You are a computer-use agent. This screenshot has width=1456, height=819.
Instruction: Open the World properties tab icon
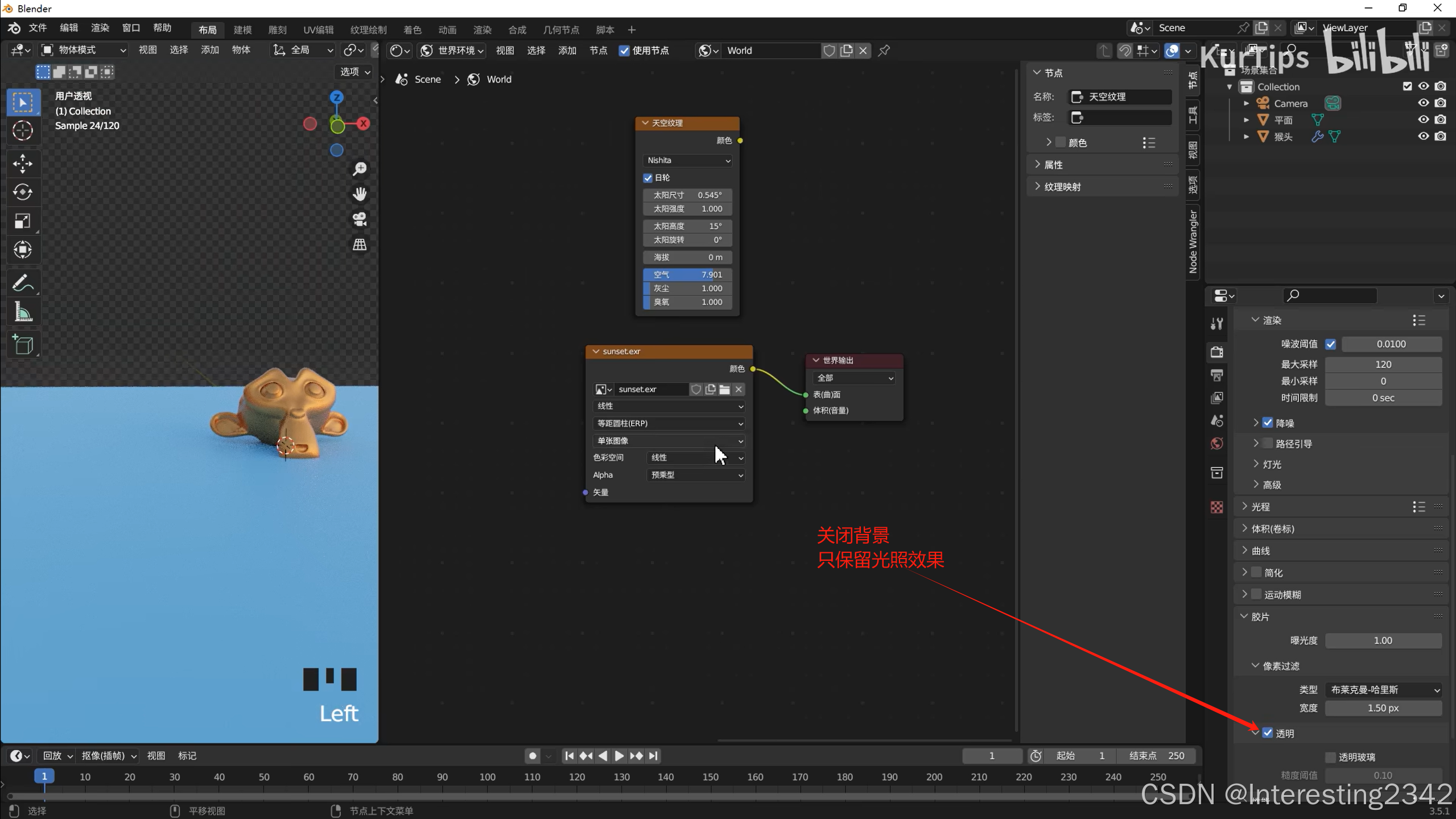(x=1217, y=444)
